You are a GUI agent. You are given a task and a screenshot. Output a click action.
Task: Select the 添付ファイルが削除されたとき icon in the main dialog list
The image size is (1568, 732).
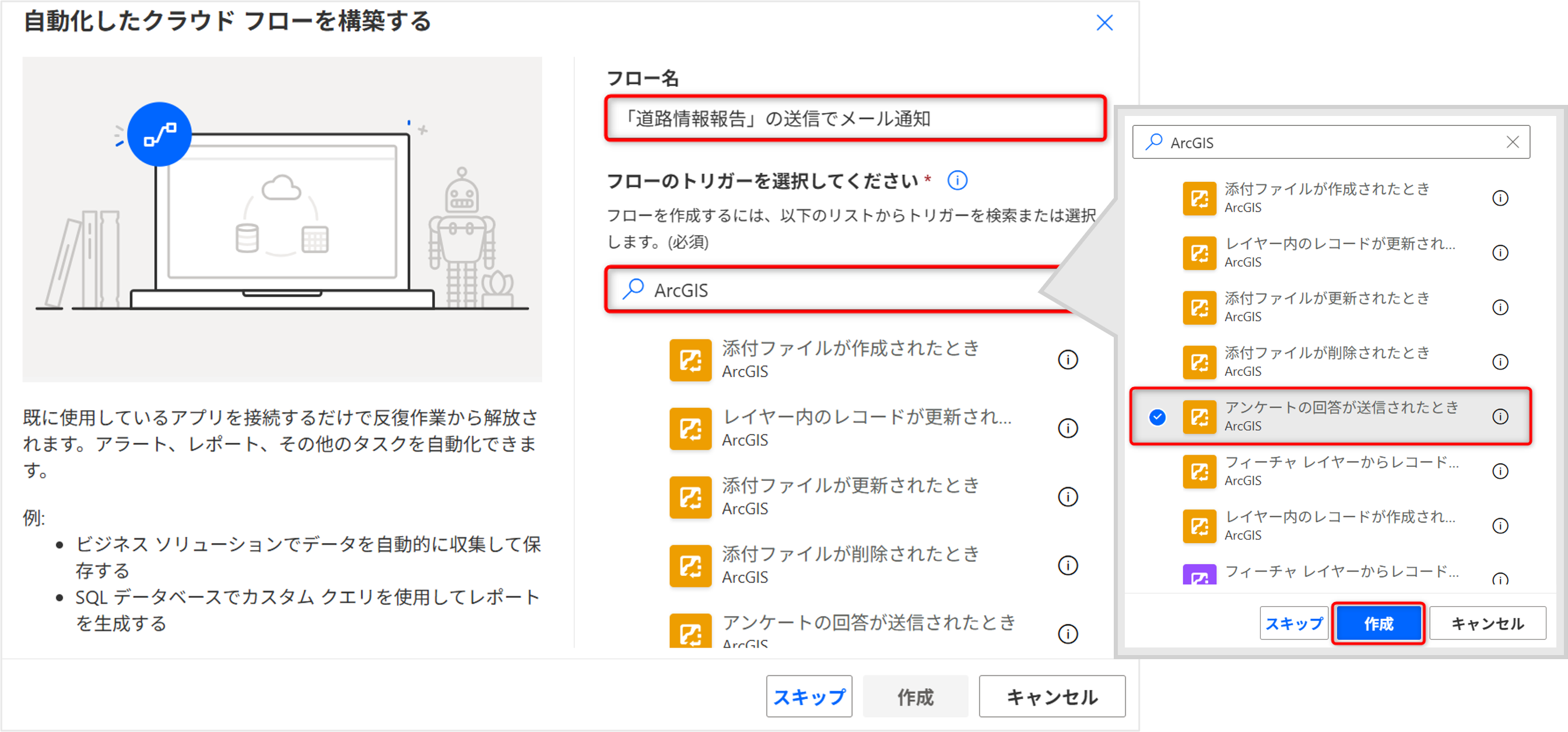click(690, 566)
